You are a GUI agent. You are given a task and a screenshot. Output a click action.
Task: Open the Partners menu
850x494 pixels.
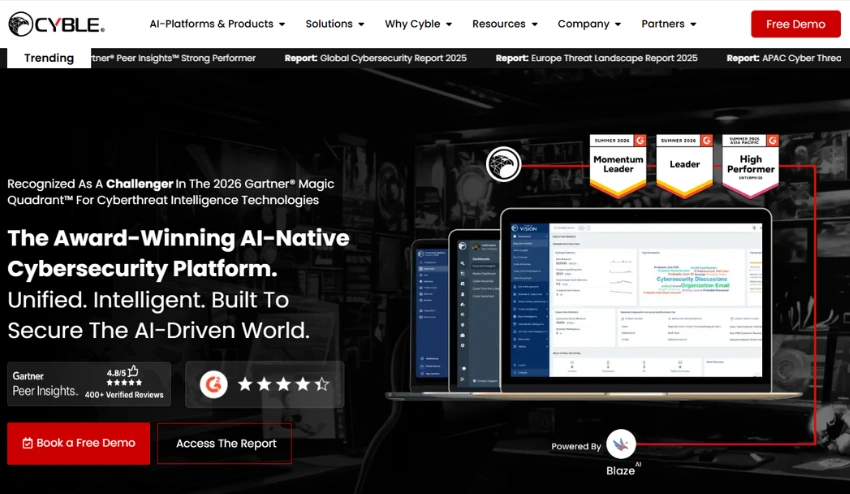[668, 24]
